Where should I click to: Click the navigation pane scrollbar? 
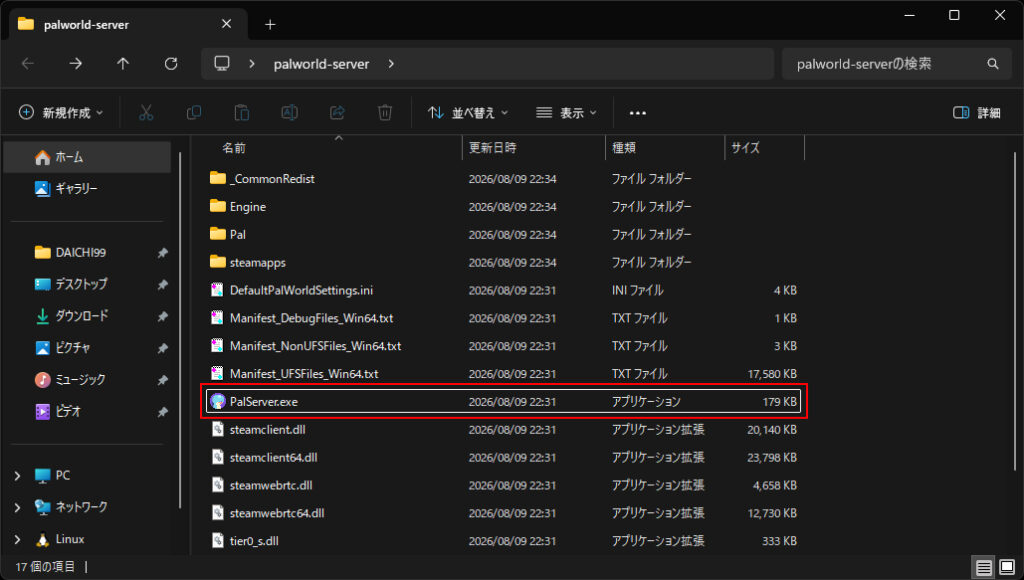point(180,330)
